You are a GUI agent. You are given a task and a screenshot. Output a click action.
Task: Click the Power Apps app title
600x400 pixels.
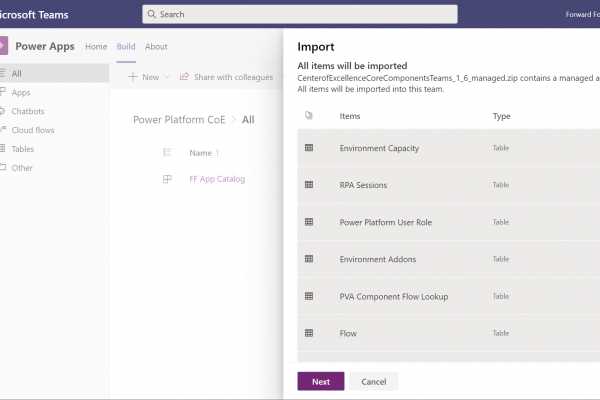coord(45,46)
